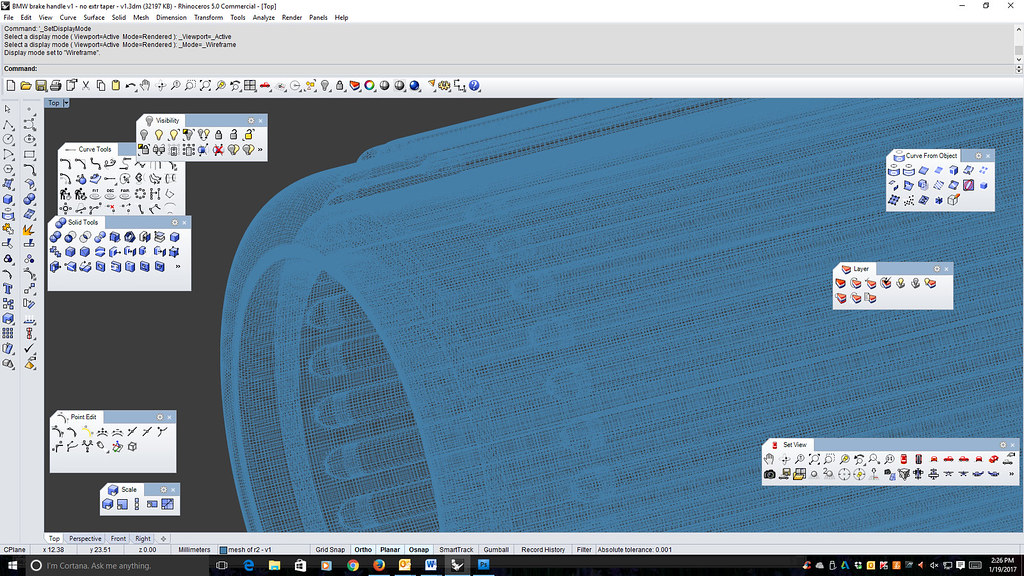Click the Zoom Extents icon in Set View panel
1024x576 pixels.
click(x=814, y=459)
